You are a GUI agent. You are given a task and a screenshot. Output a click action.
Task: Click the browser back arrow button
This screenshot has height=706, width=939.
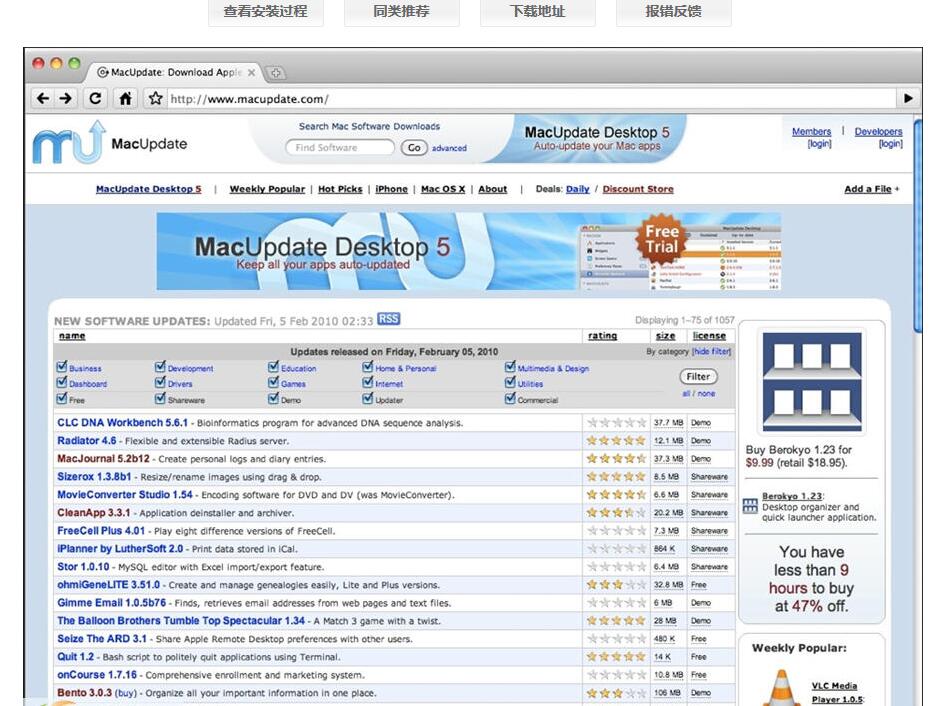(42, 98)
